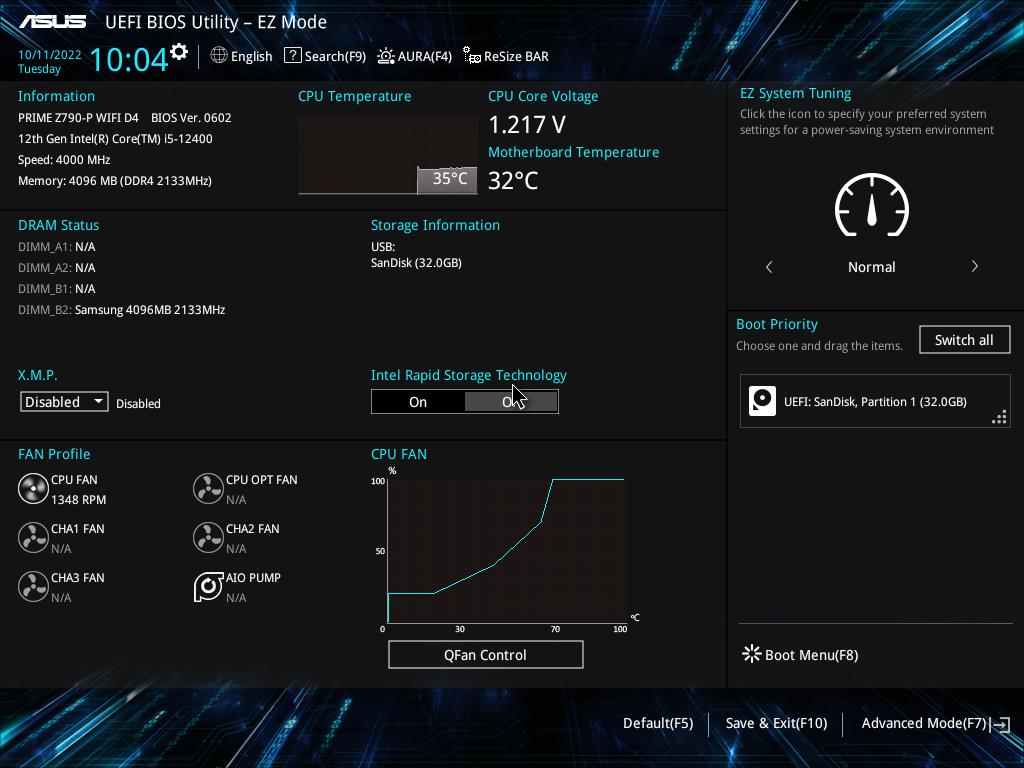This screenshot has height=768, width=1024.
Task: Open the AURA(F4) lighting icon
Action: 386,56
